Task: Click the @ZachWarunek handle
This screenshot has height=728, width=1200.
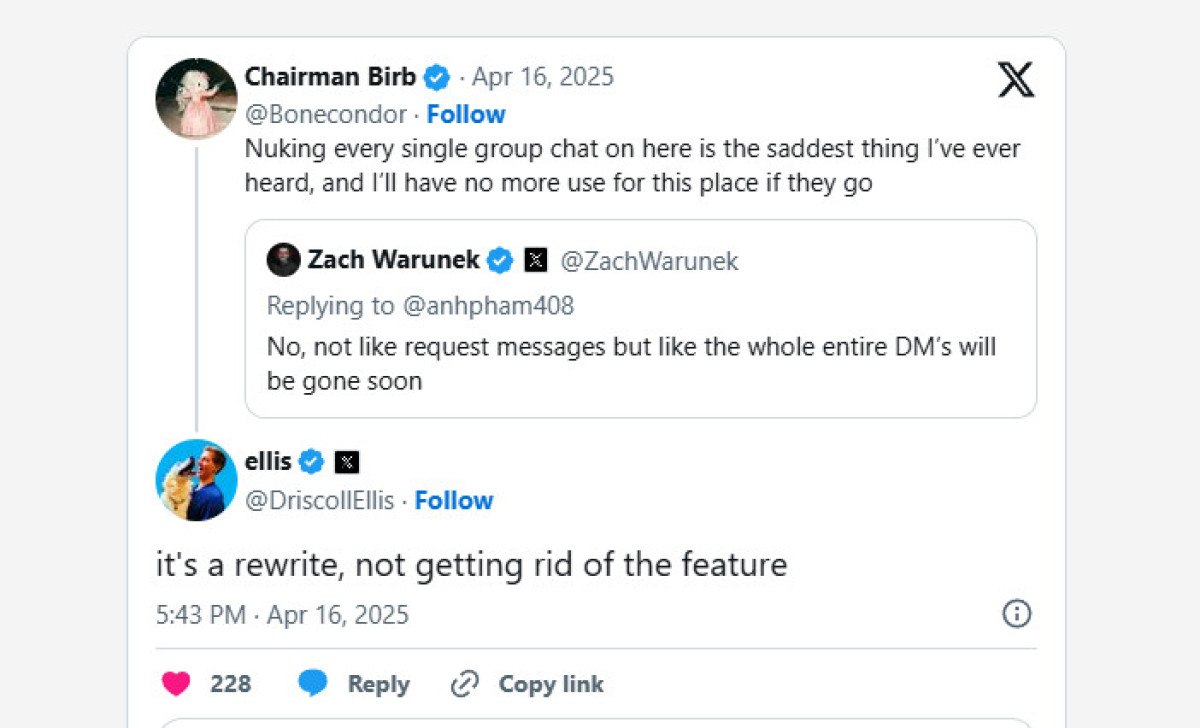Action: pos(649,261)
